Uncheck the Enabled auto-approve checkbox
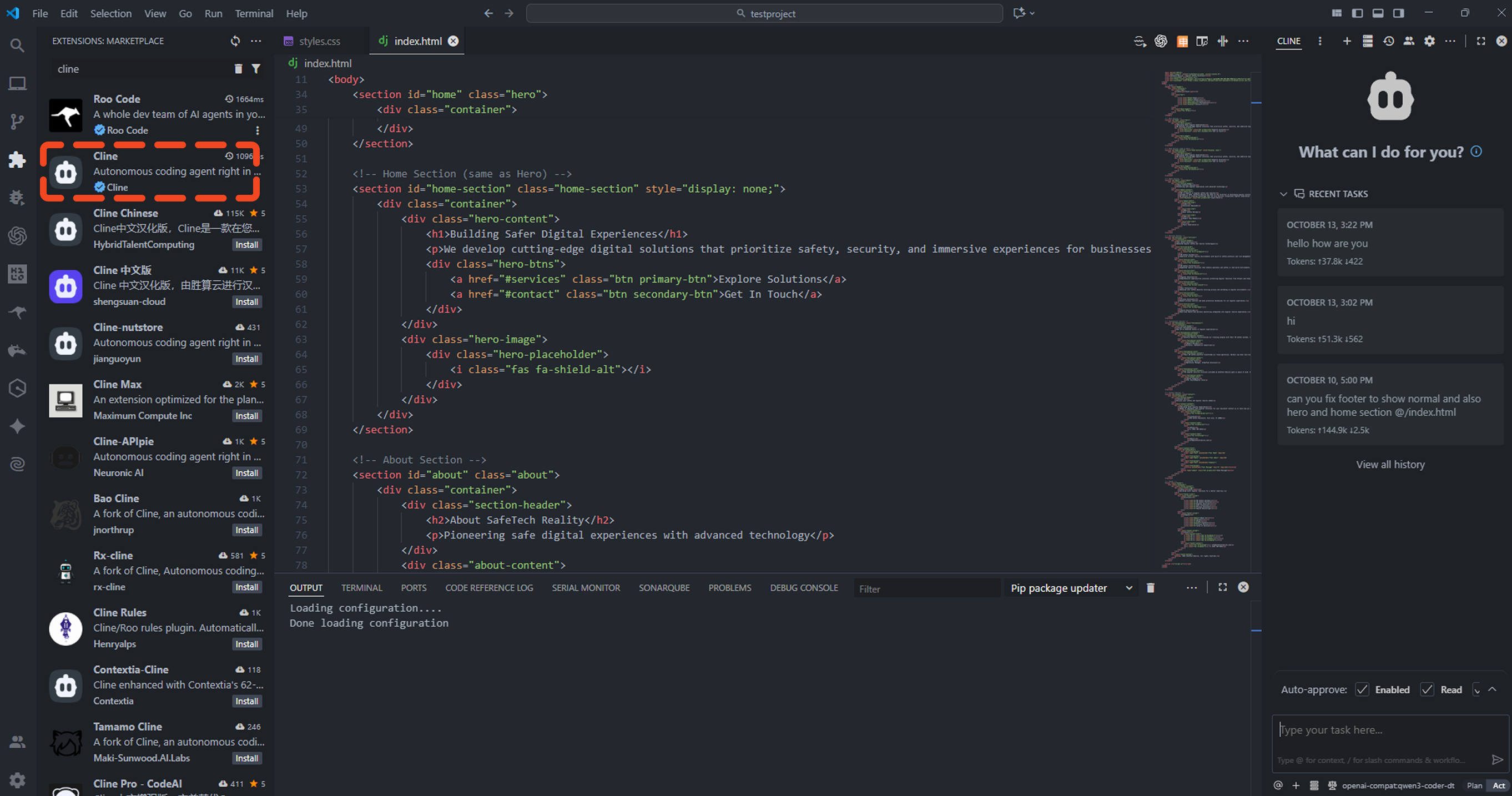This screenshot has height=796, width=1512. [1362, 690]
